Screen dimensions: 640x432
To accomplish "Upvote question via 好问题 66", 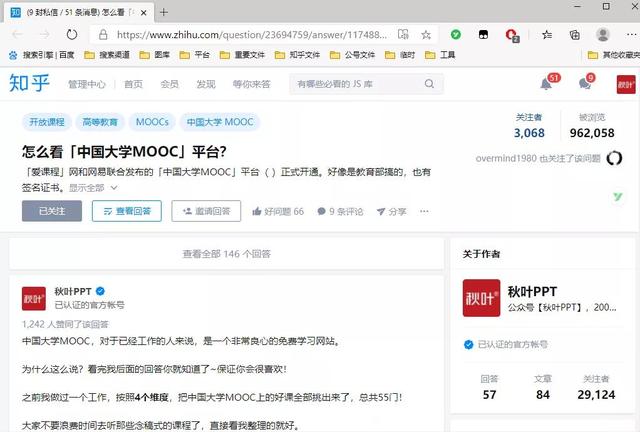I will click(x=278, y=211).
